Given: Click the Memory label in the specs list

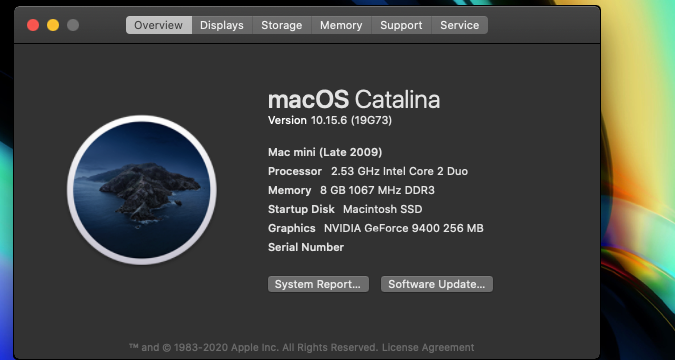Looking at the screenshot, I should 289,190.
